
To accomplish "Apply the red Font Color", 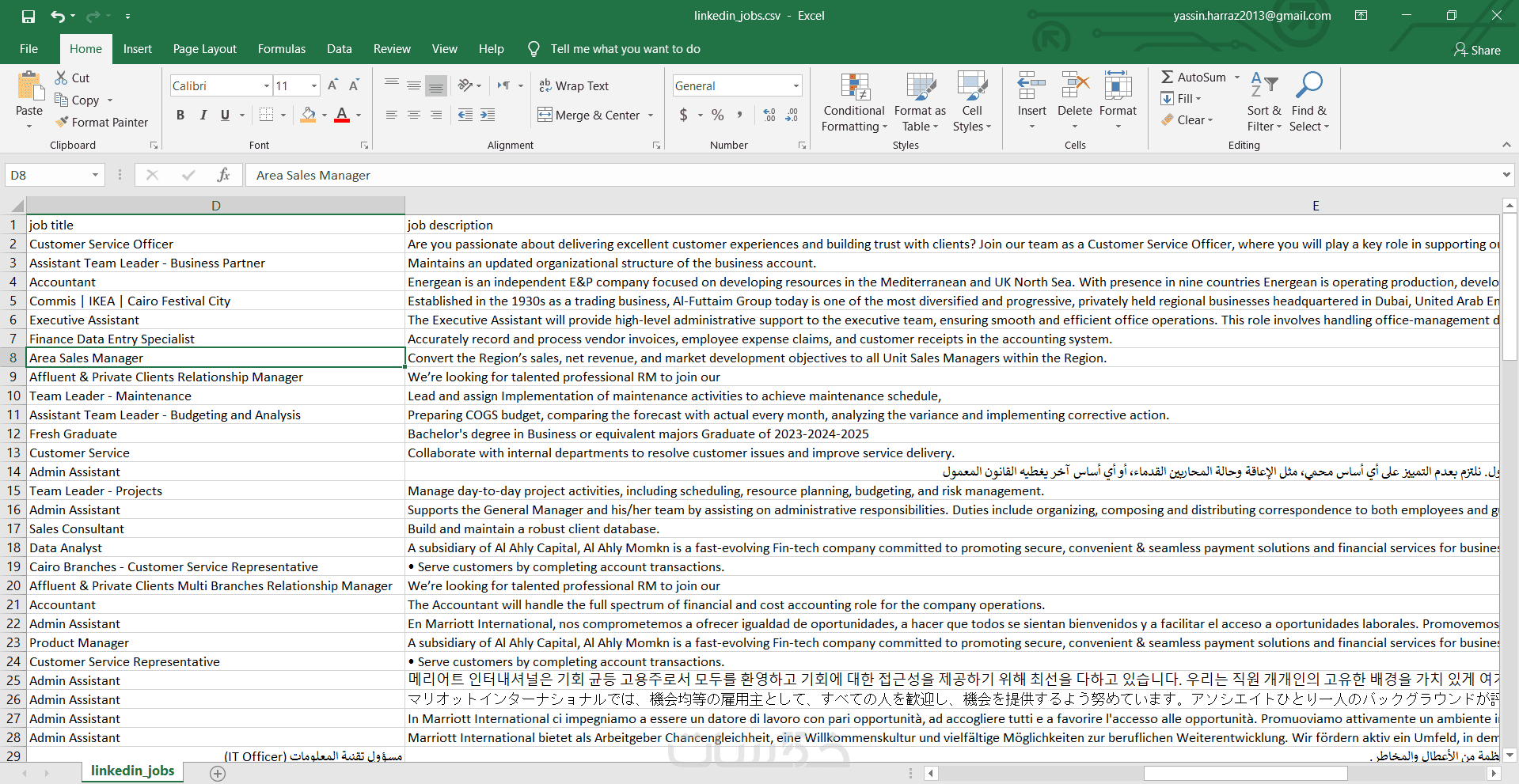I will [342, 115].
